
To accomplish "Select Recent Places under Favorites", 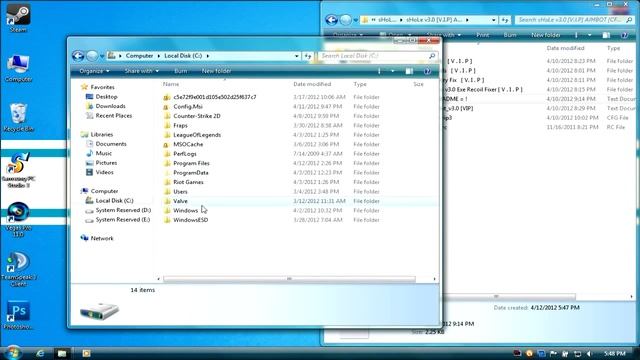I will click(x=109, y=116).
